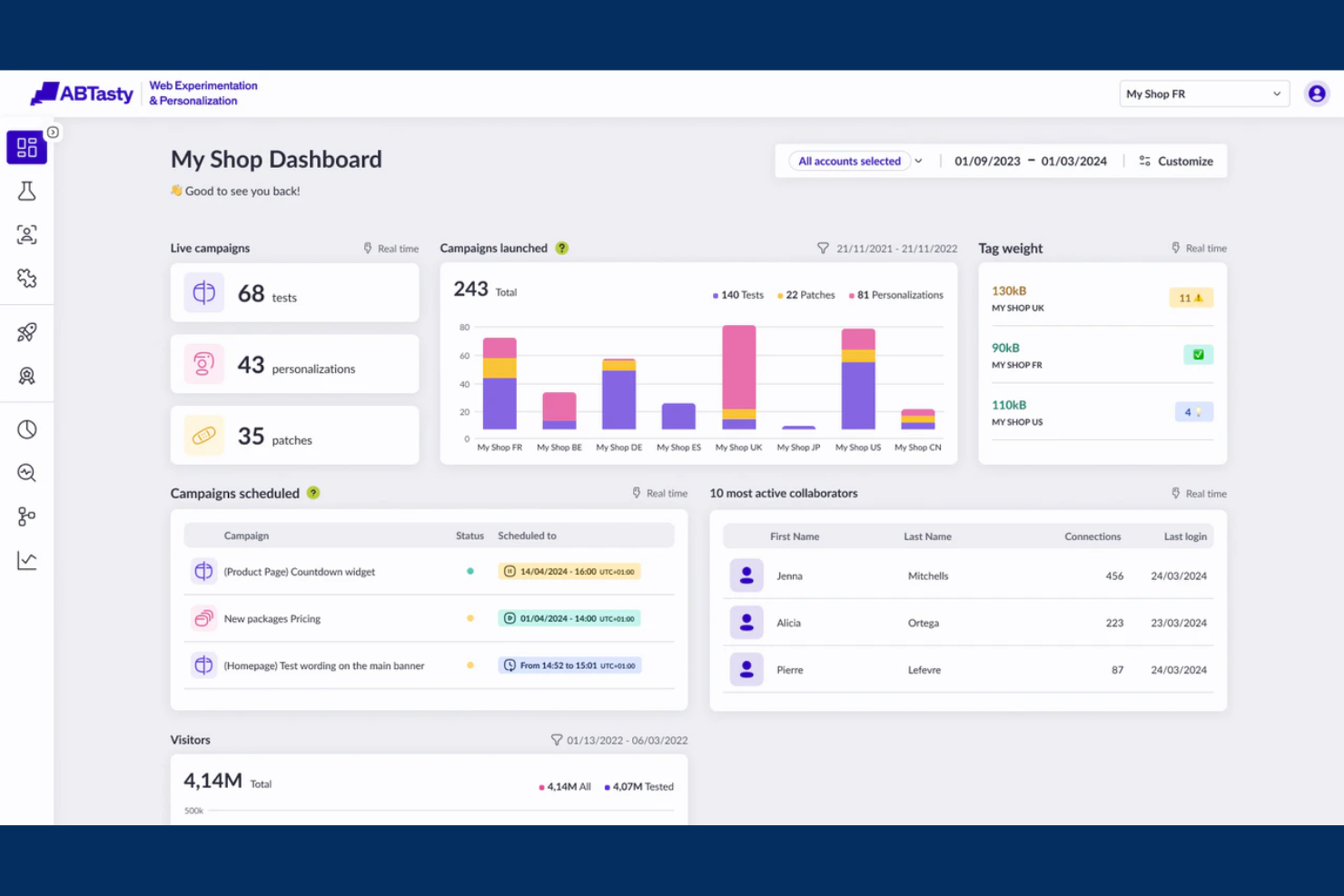Open the (Homepage) Test wording on main banner campaign
Image resolution: width=1344 pixels, height=896 pixels.
[x=324, y=665]
